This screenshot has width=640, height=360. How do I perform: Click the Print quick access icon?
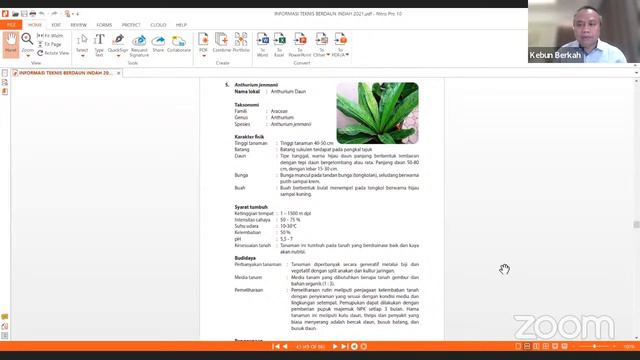click(x=33, y=14)
